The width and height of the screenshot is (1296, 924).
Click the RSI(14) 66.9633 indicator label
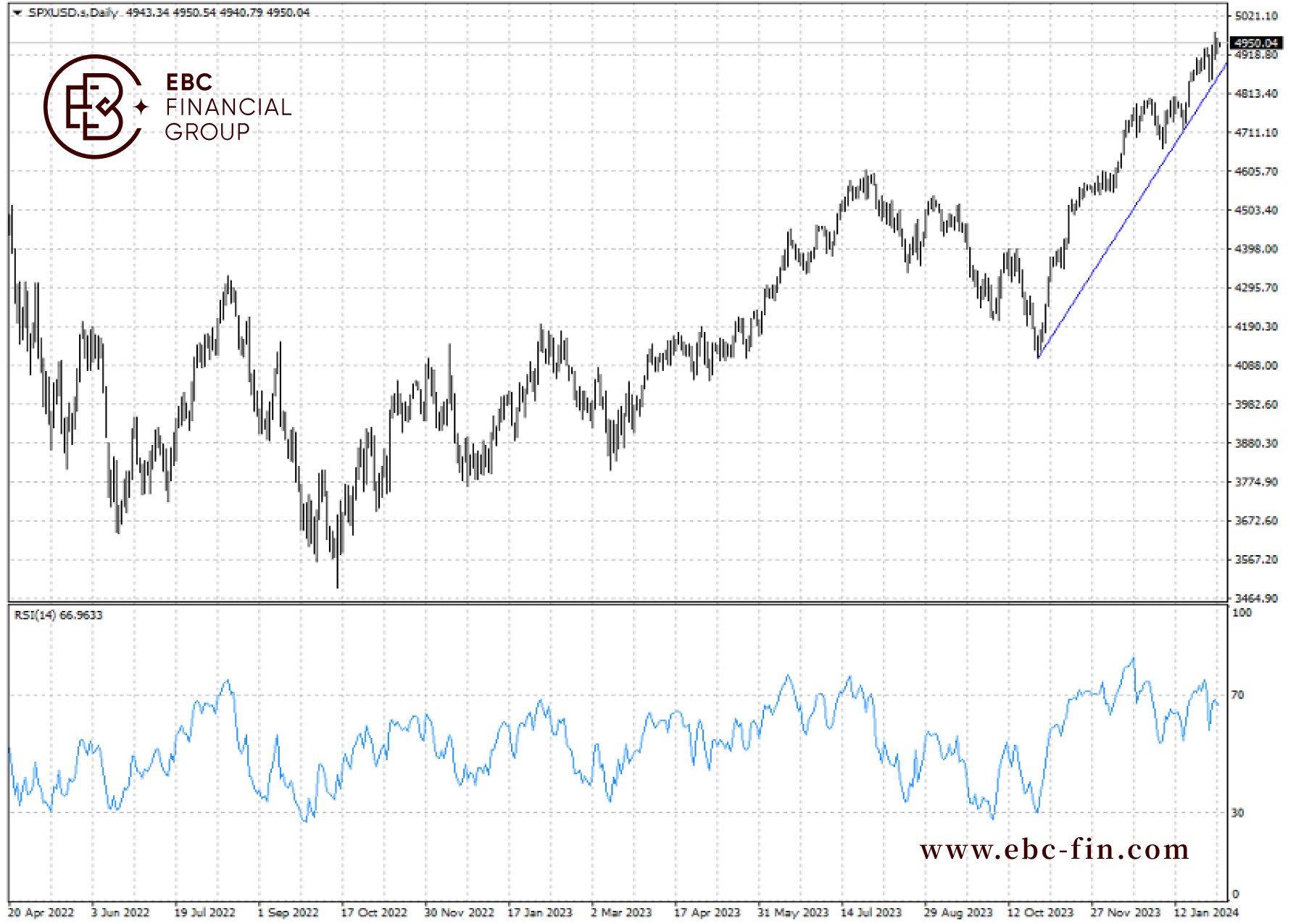point(59,615)
